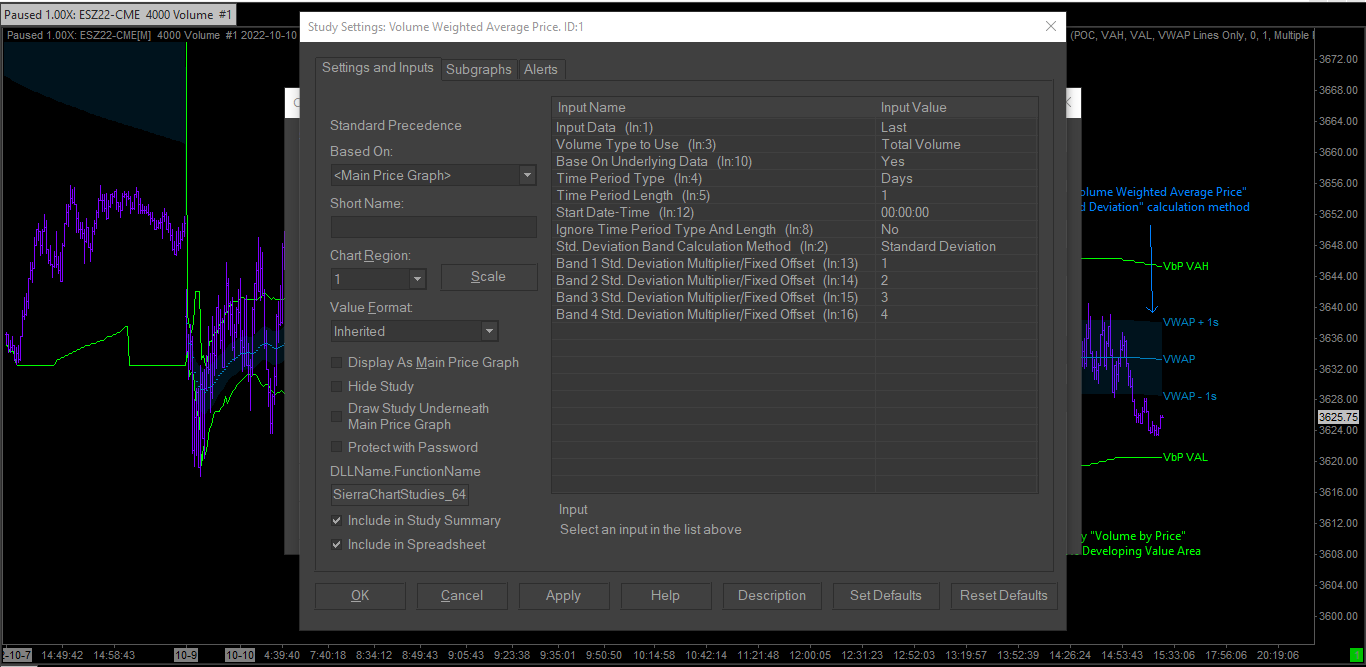Image resolution: width=1366 pixels, height=667 pixels.
Task: Click the '00:00:00' start time value
Action: point(904,212)
